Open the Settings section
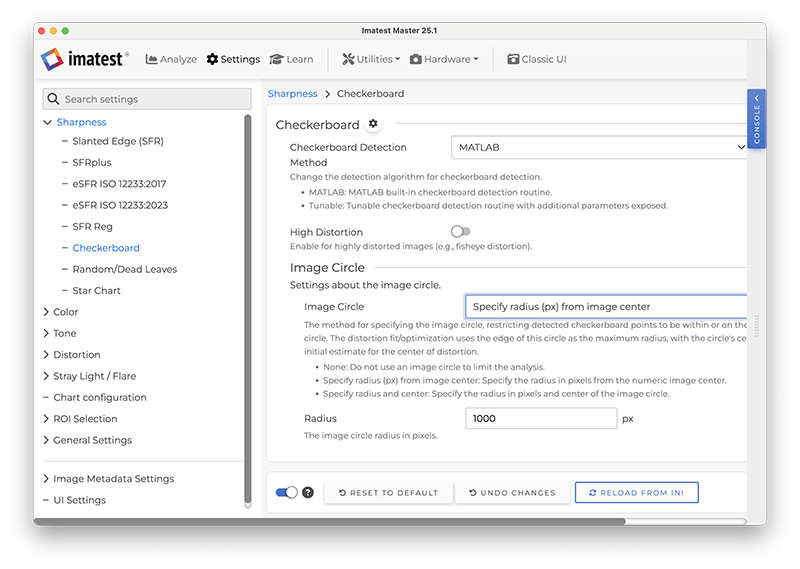 click(x=233, y=59)
